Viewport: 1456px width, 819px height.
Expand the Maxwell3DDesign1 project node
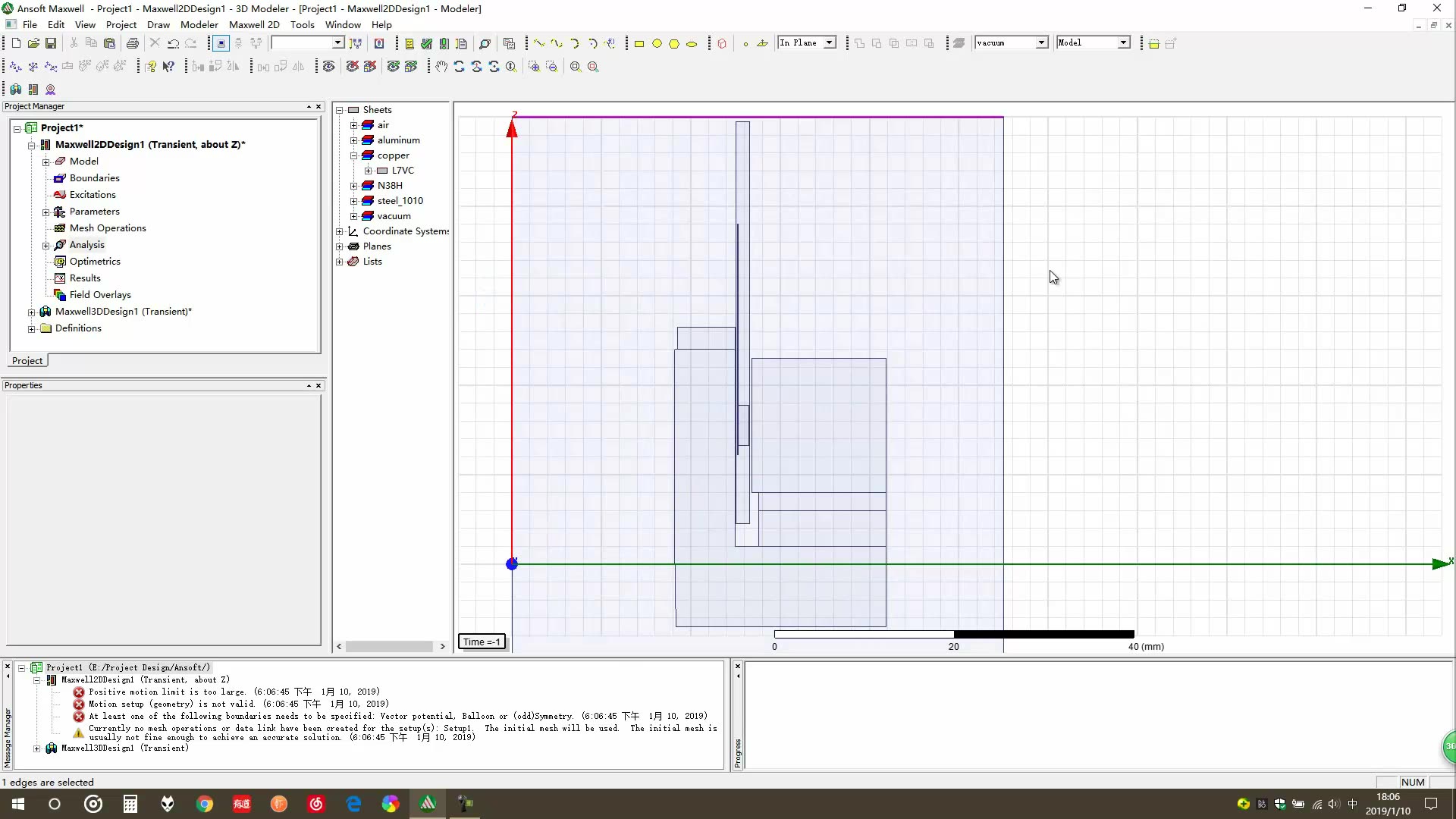(x=31, y=312)
